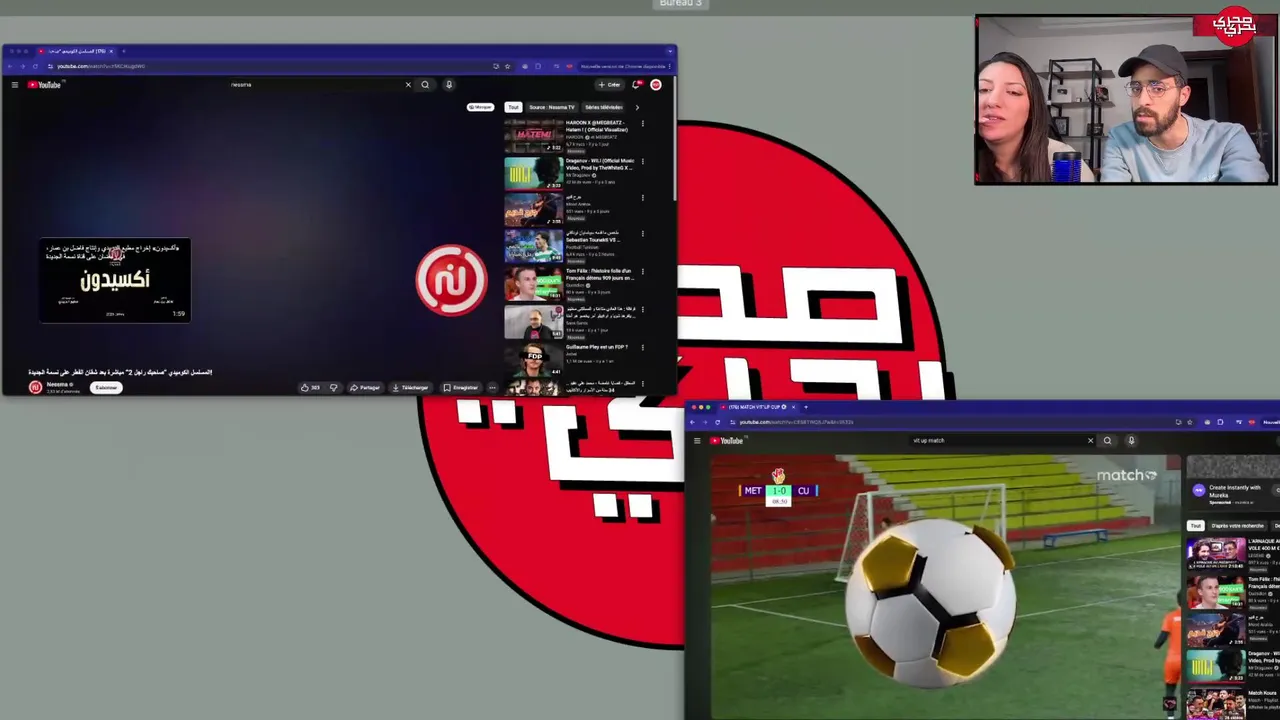
Task: Open more actions ellipsis under Nessma video
Action: [492, 388]
